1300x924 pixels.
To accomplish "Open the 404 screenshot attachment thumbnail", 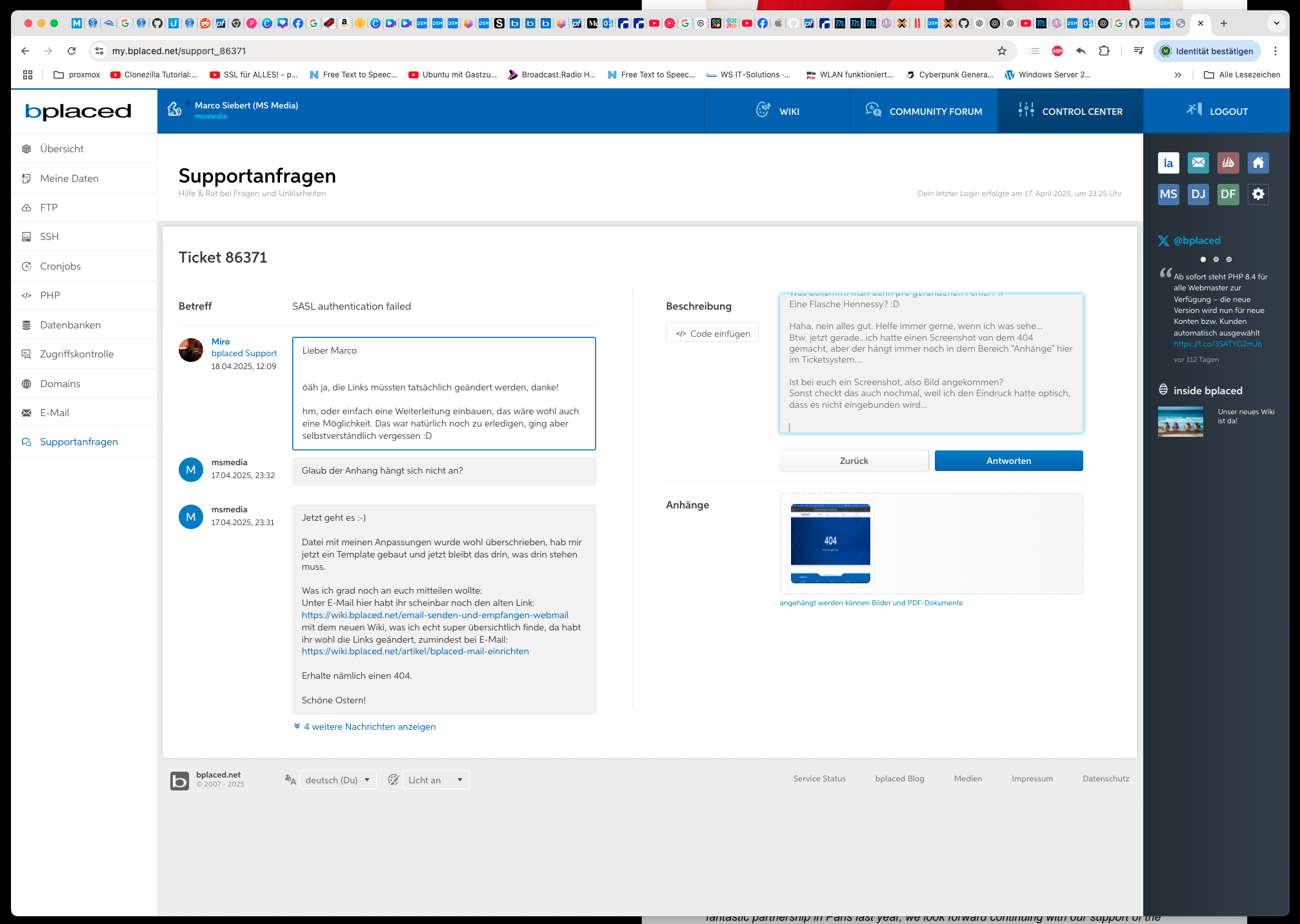I will [x=830, y=543].
